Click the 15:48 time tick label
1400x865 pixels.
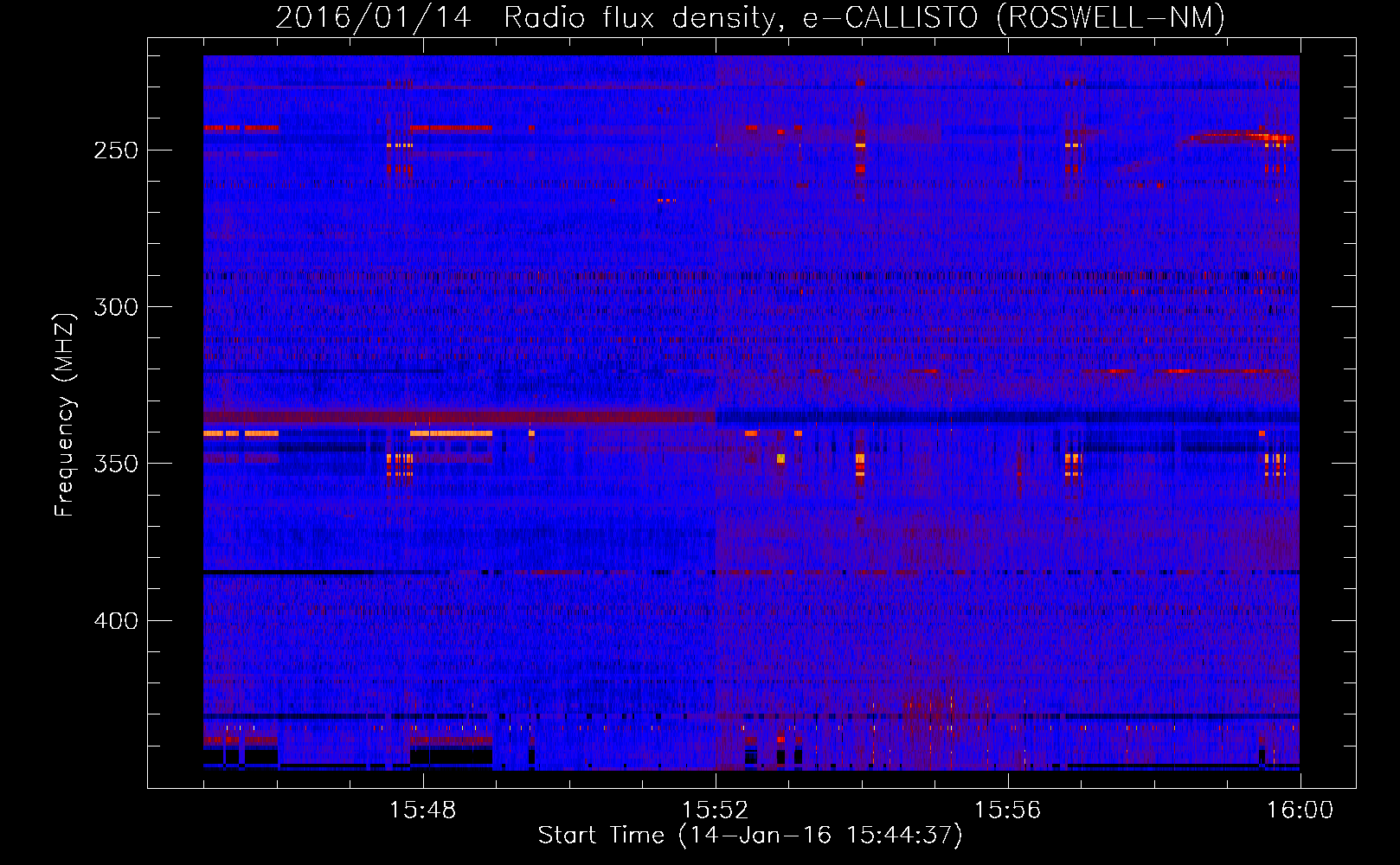tap(422, 811)
